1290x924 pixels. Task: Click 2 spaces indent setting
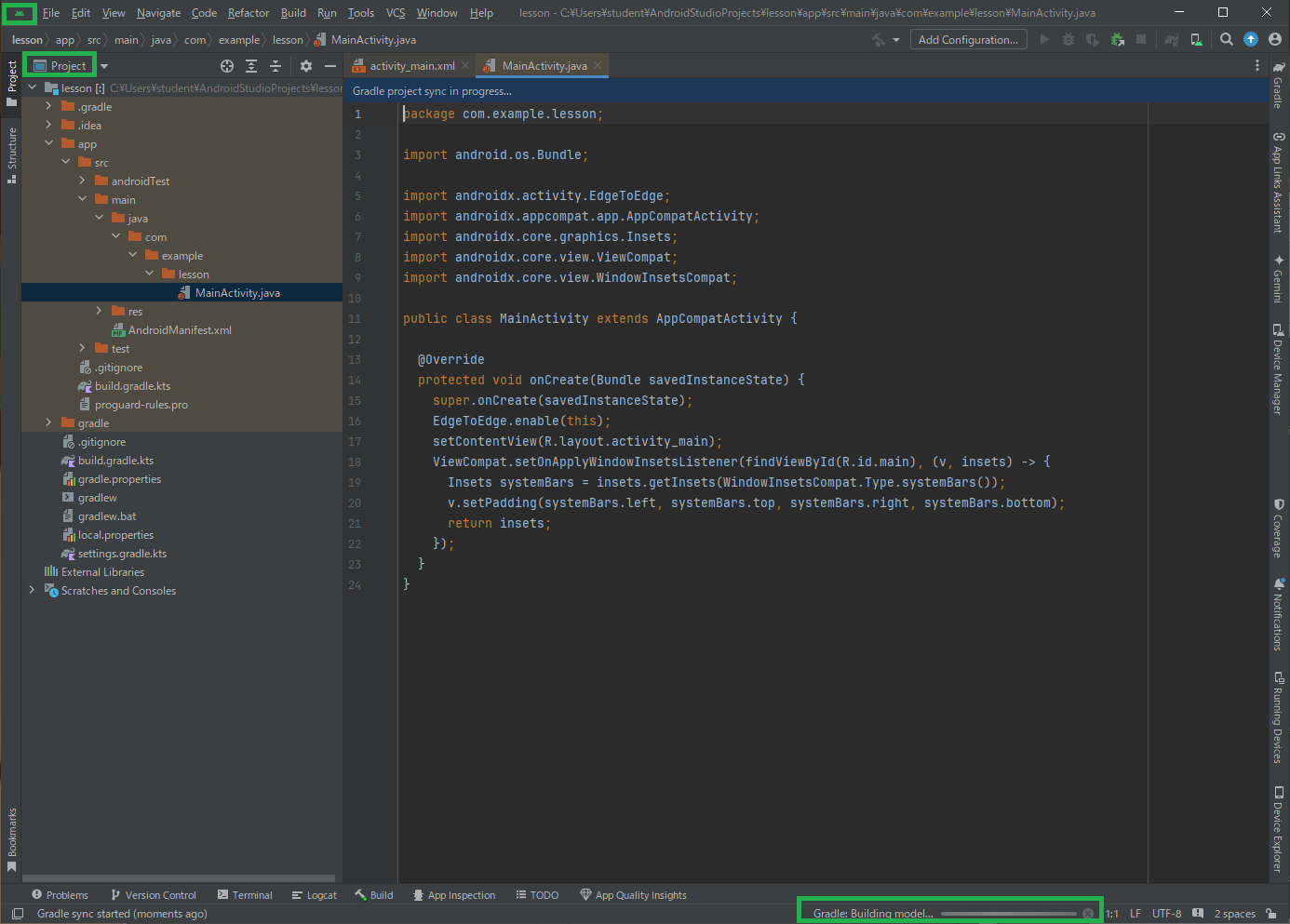click(1234, 914)
